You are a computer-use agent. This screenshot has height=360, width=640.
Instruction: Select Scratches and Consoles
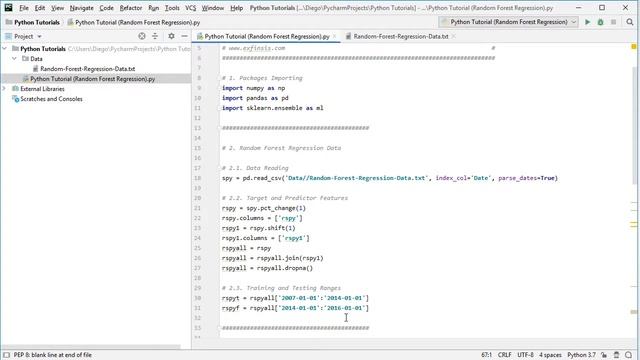(51, 99)
